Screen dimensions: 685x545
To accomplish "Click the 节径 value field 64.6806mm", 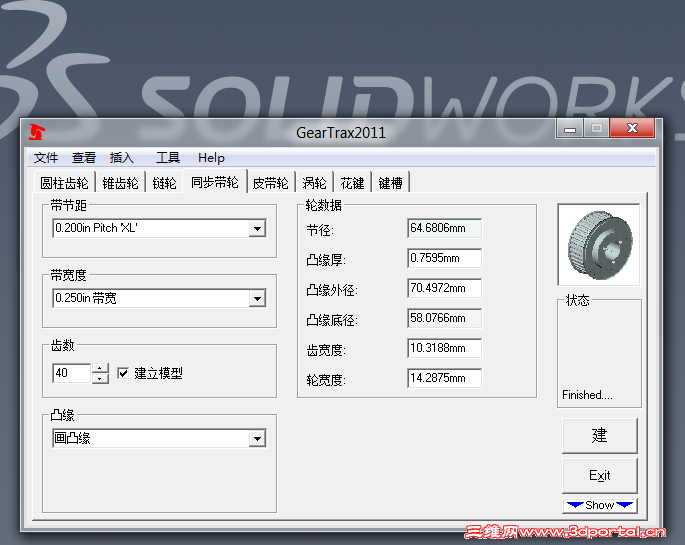I will tap(444, 228).
